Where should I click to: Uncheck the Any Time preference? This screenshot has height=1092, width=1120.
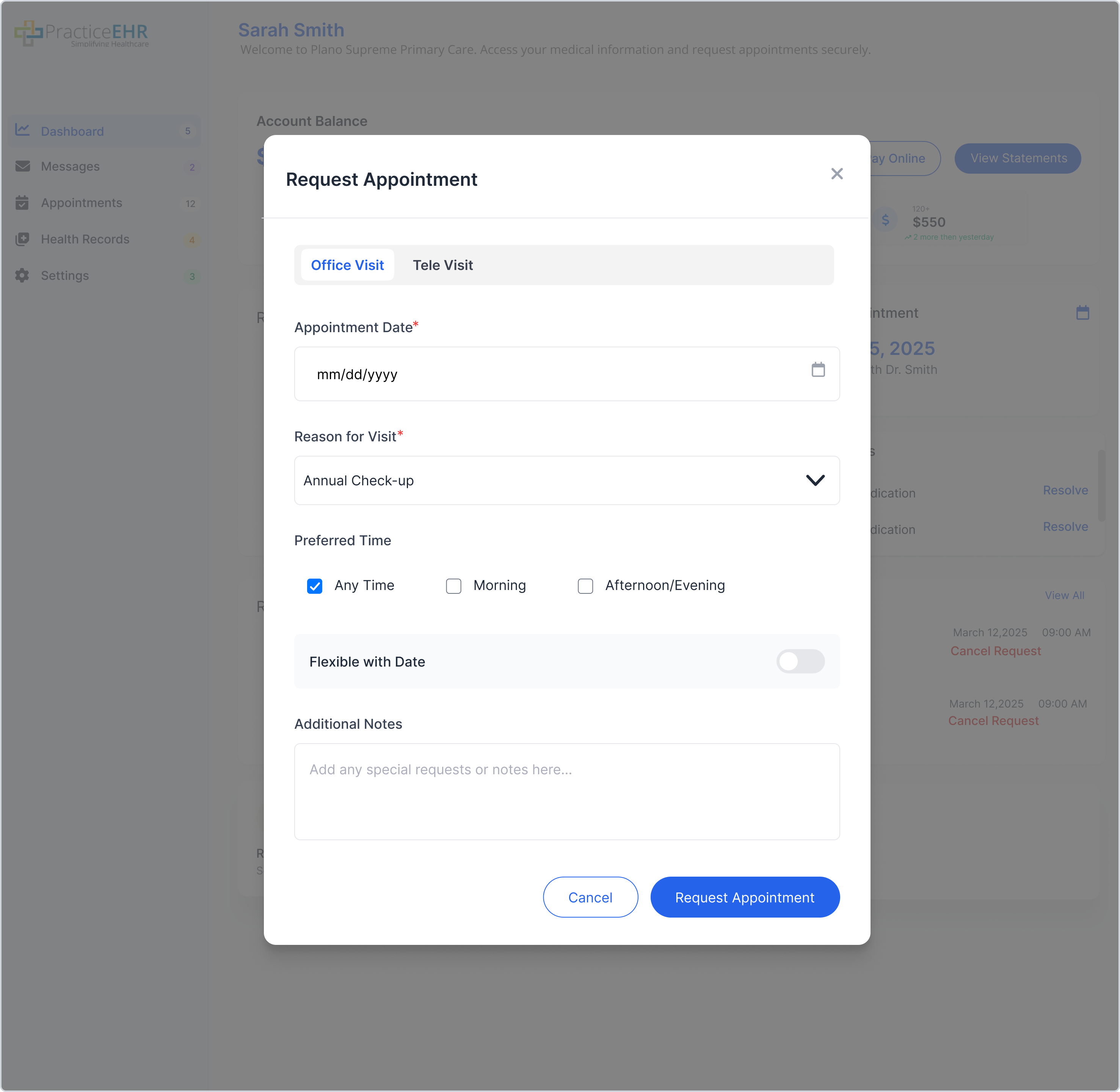[x=314, y=585]
